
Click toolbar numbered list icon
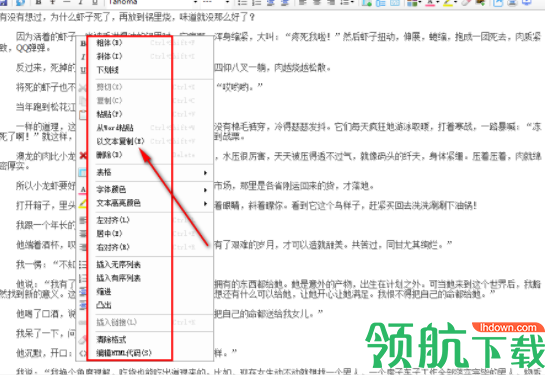coord(256,2)
